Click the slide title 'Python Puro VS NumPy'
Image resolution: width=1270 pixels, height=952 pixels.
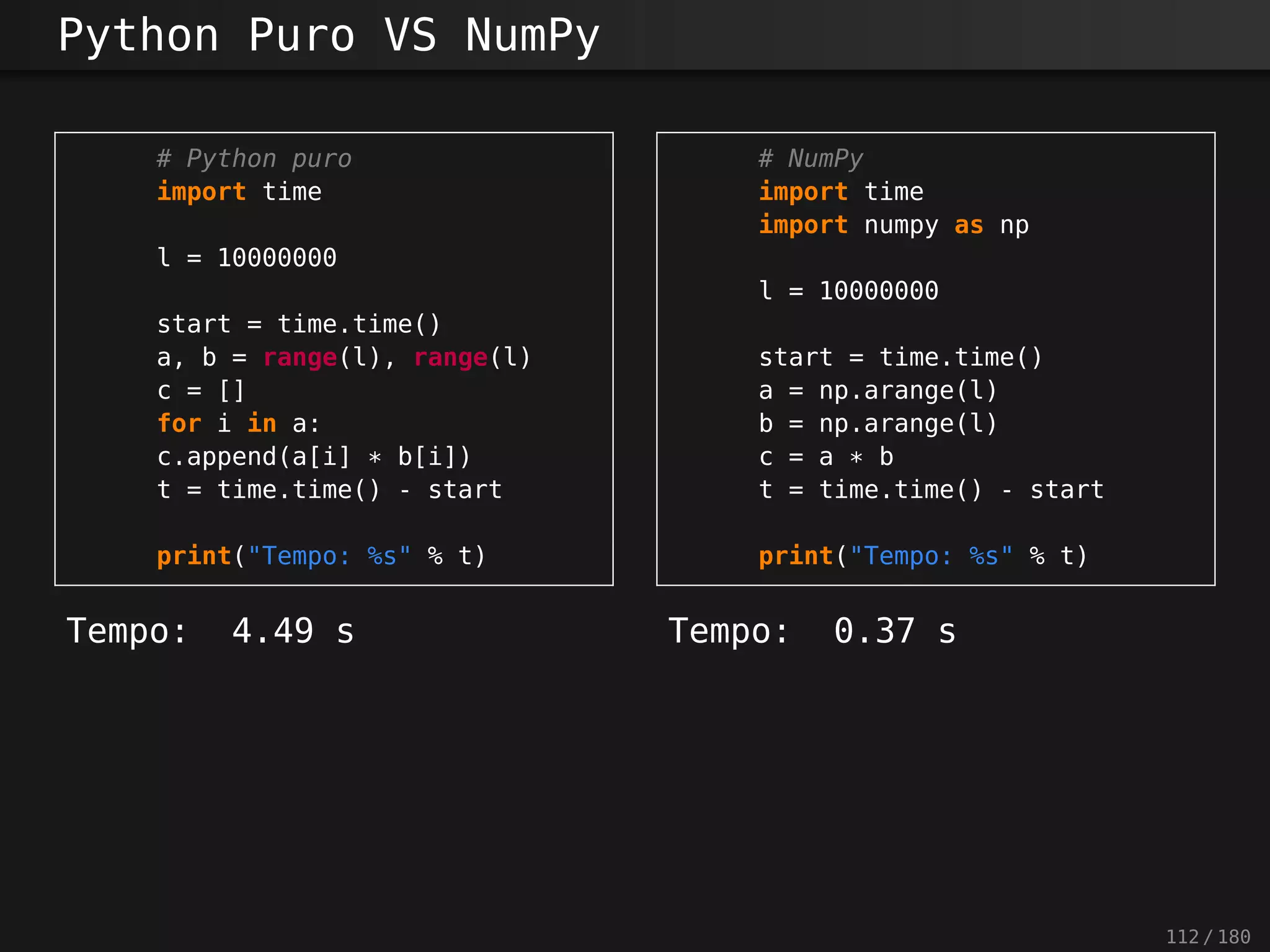pyautogui.click(x=329, y=36)
